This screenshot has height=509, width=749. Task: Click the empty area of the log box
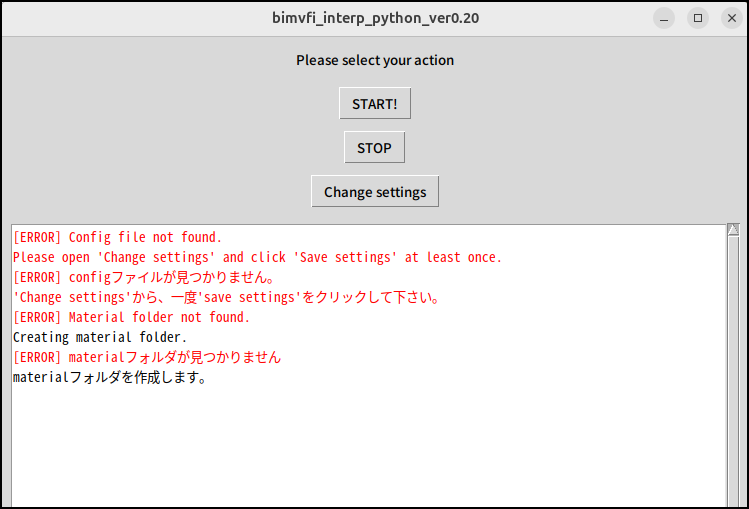click(x=368, y=445)
